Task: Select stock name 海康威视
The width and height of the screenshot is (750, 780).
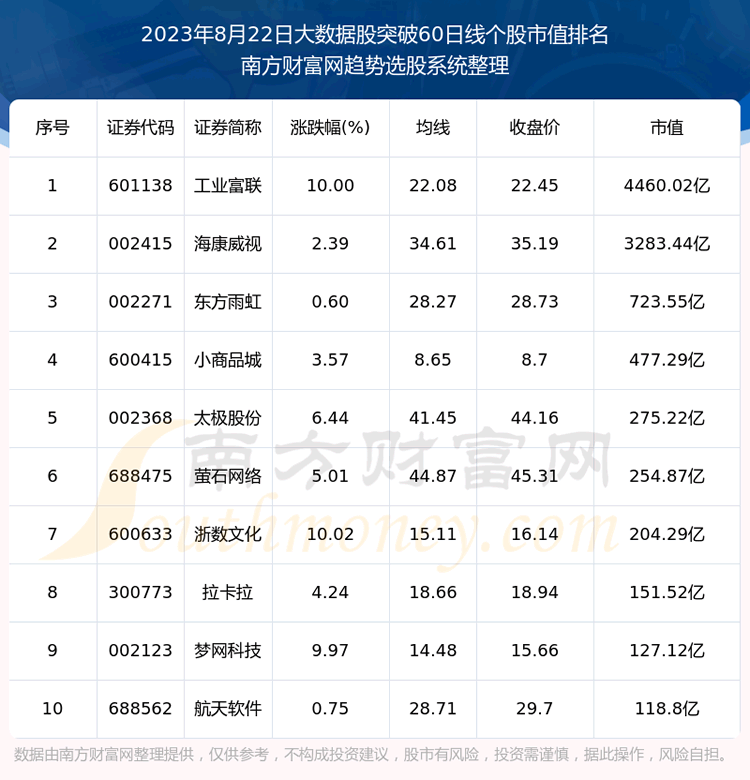Action: (228, 244)
